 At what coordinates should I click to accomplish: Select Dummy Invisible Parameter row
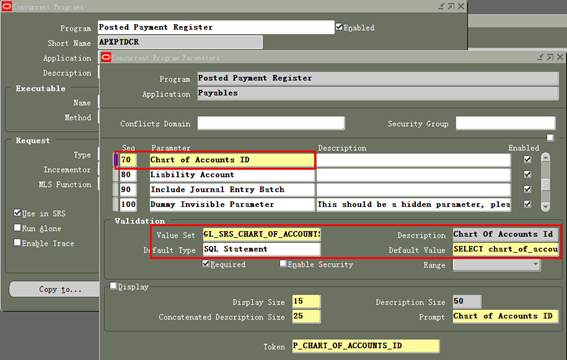point(232,204)
